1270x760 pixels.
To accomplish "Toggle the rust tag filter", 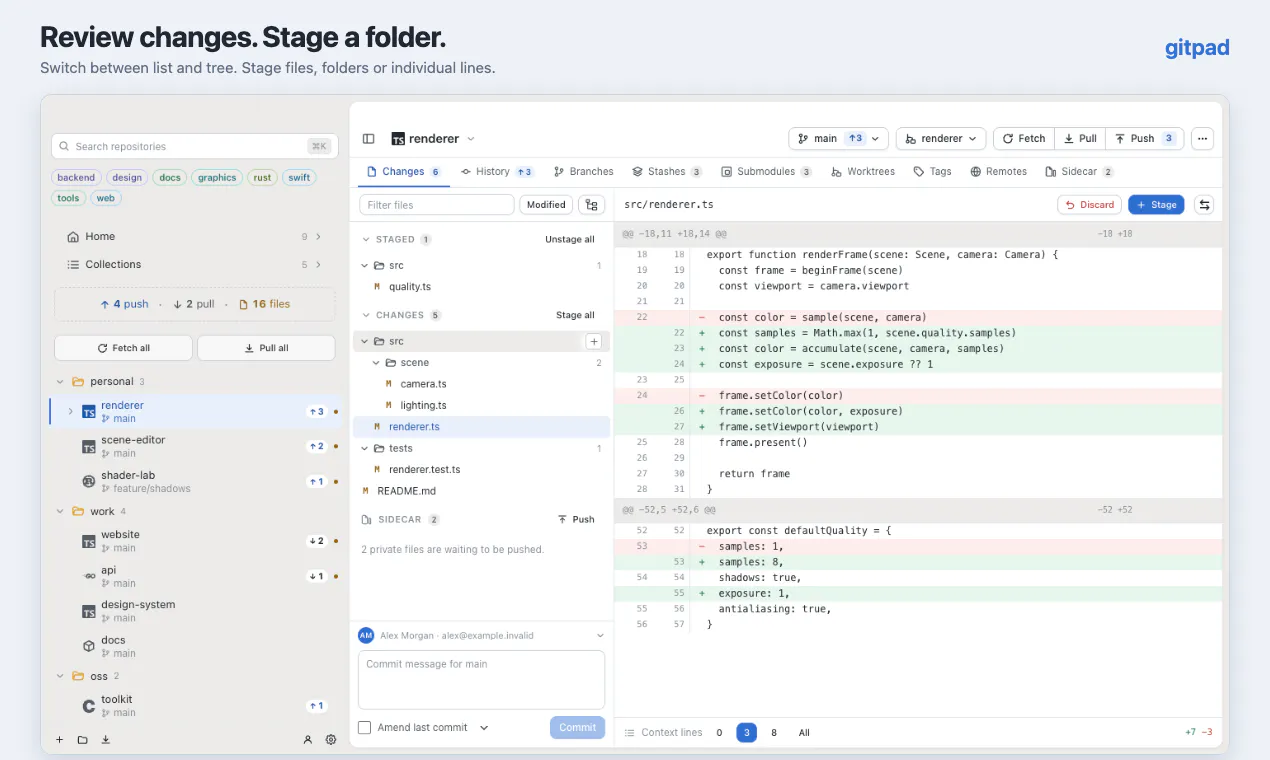I will [262, 178].
